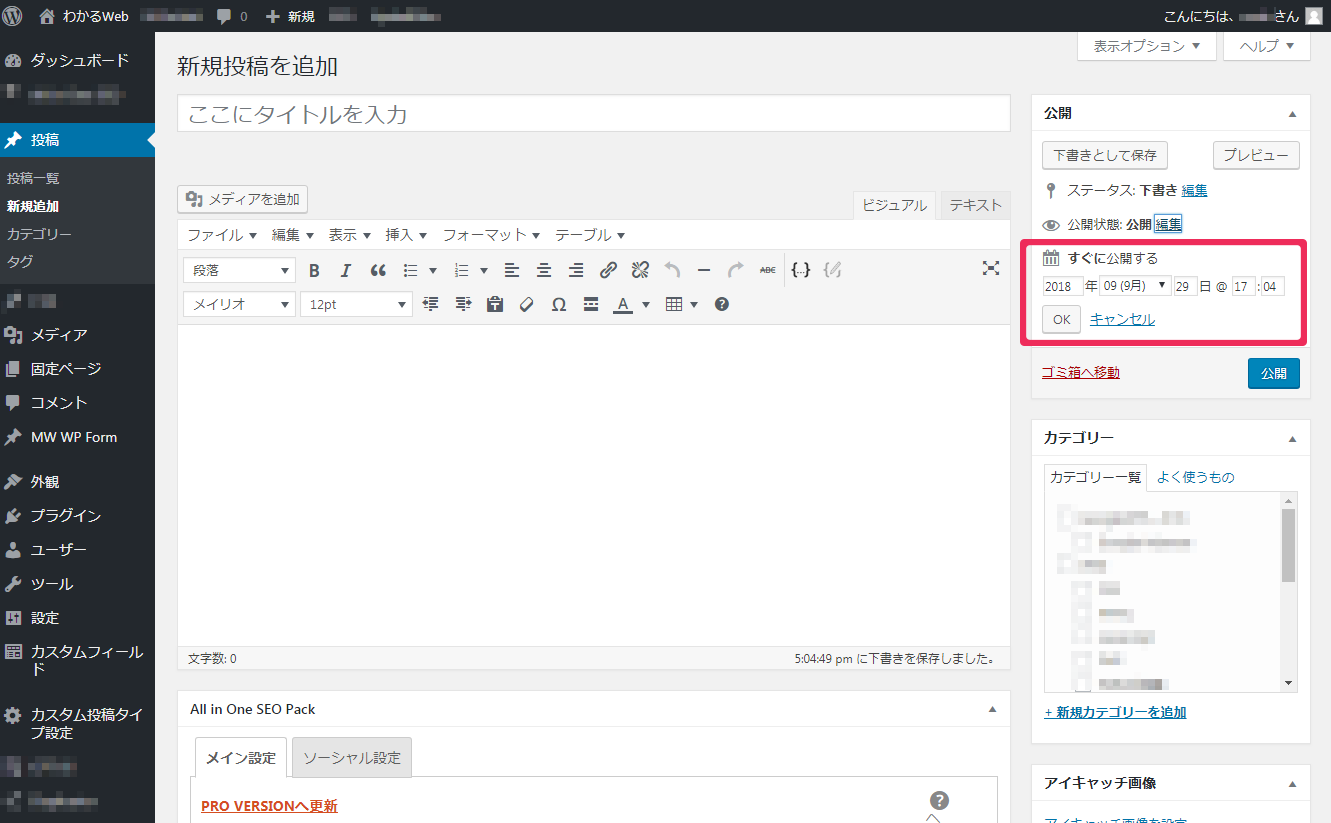Image resolution: width=1331 pixels, height=823 pixels.
Task: Collapse the All in One SEO Pack panel
Action: click(x=992, y=709)
